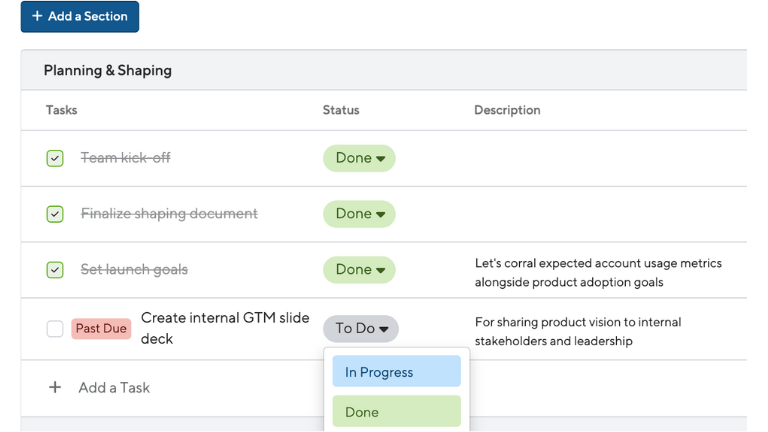Click the Set launch goals description text
The height and width of the screenshot is (432, 768).
click(x=598, y=273)
